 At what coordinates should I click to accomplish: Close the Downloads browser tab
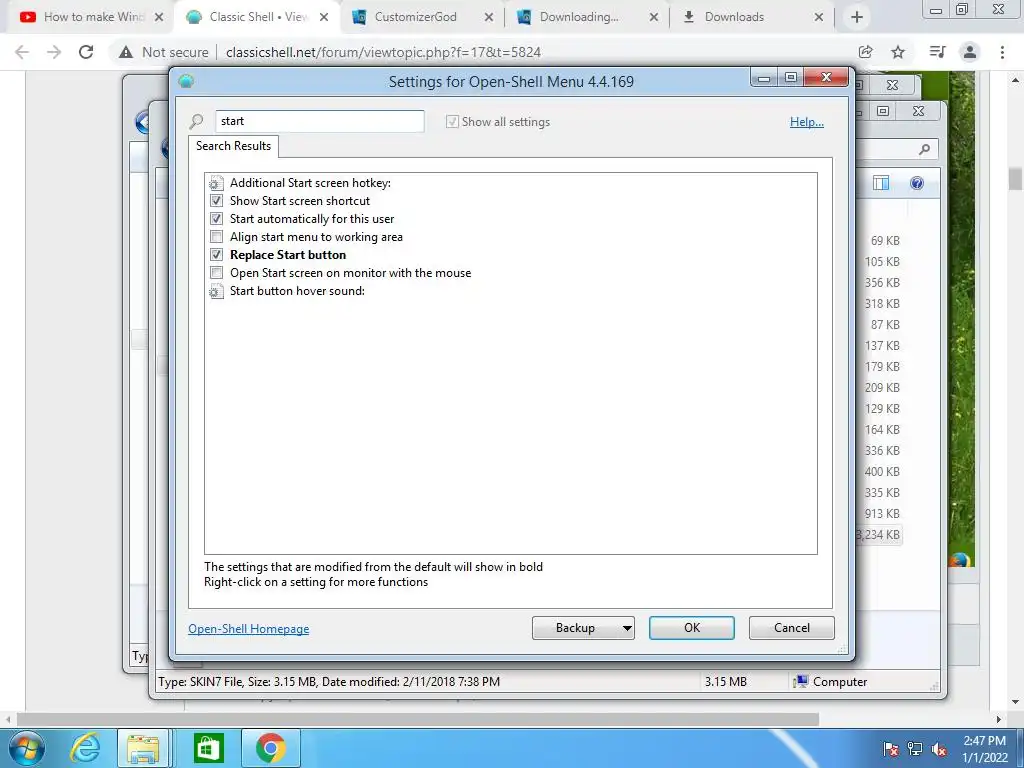tap(818, 18)
